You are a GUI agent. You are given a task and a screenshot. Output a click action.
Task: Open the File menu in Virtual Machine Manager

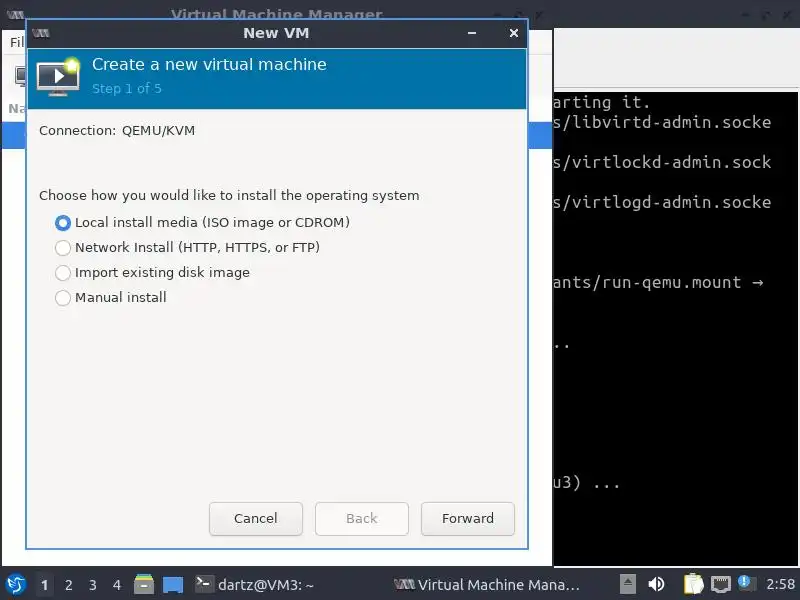point(17,42)
